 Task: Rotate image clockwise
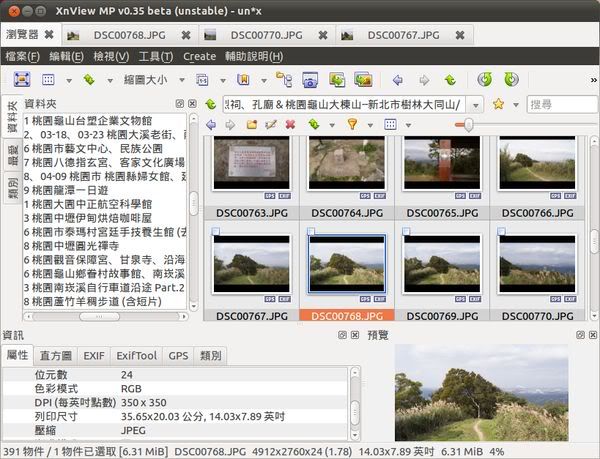511,80
